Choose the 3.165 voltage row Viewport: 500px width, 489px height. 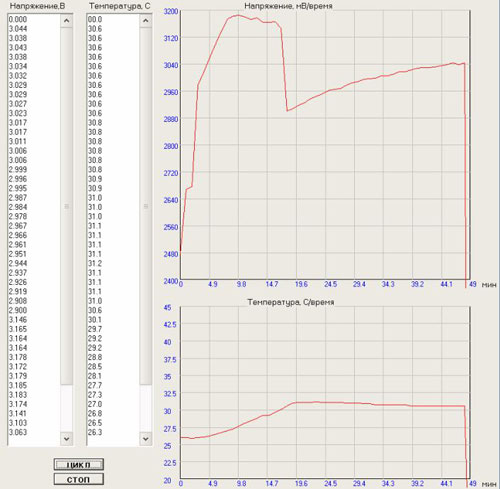coord(18,329)
